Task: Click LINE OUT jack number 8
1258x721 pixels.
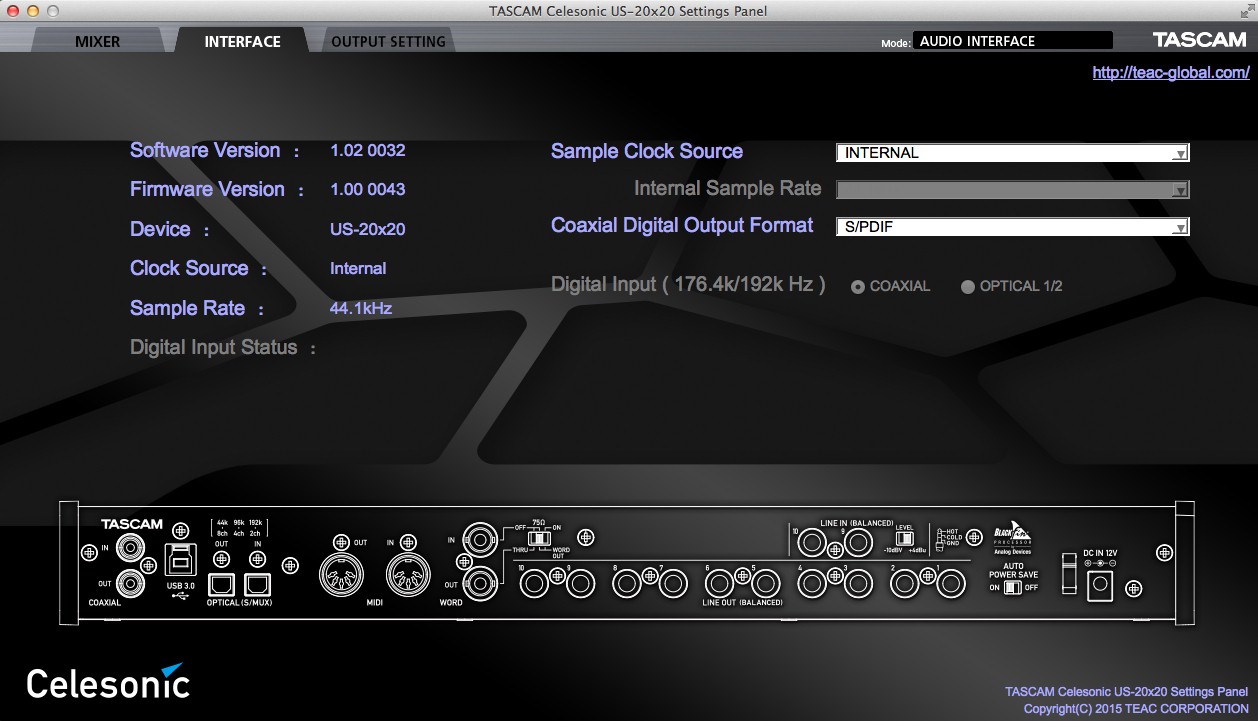Action: (627, 583)
